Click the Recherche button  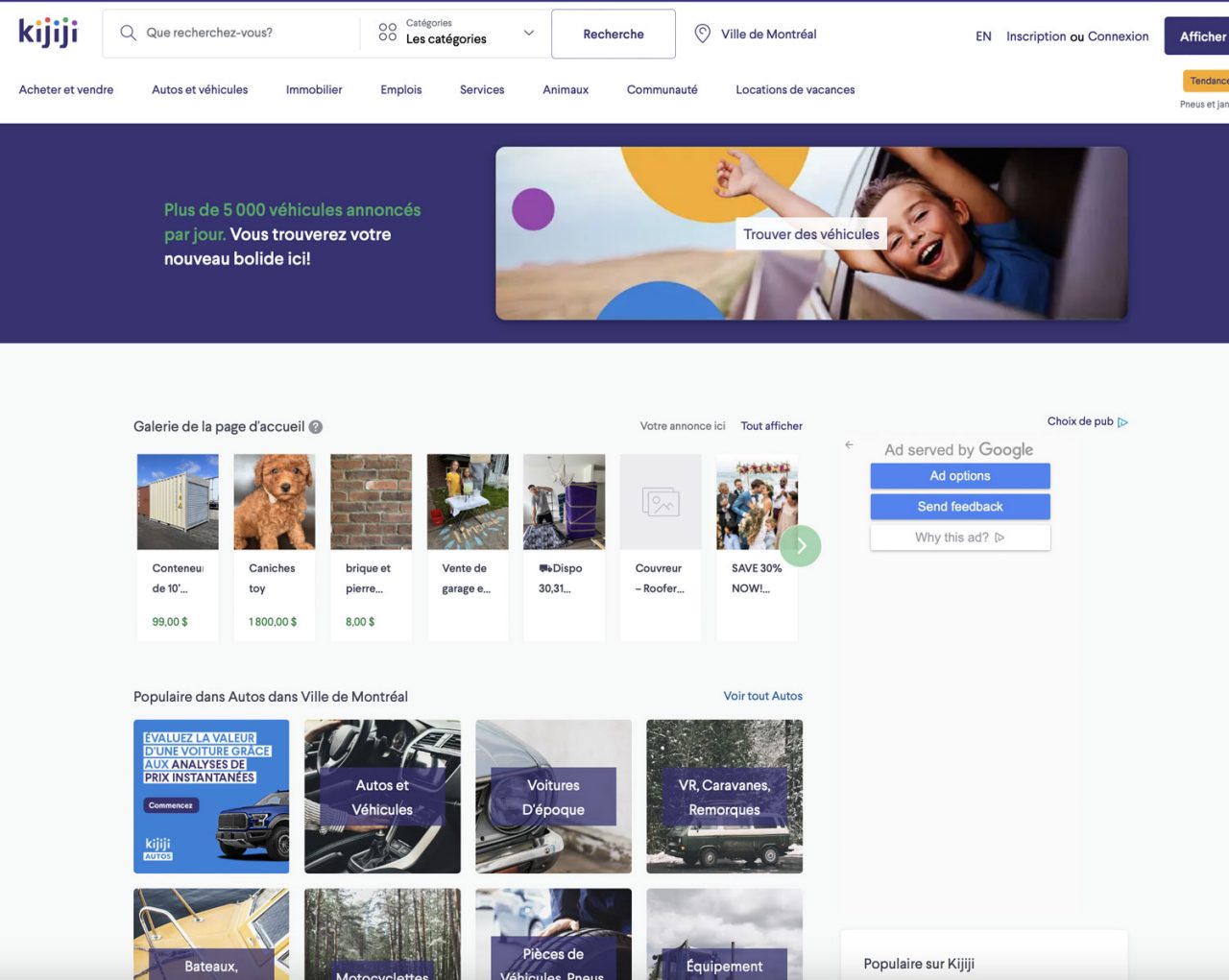(614, 33)
